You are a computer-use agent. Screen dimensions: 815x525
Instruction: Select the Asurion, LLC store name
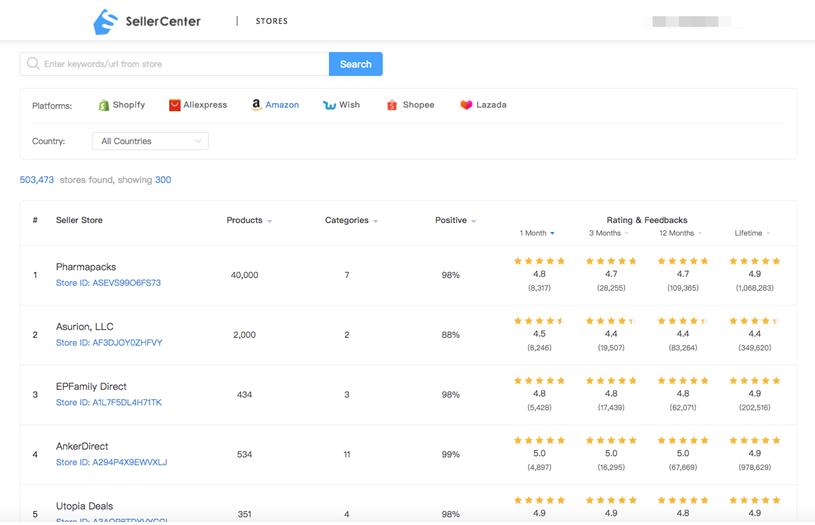pos(84,326)
